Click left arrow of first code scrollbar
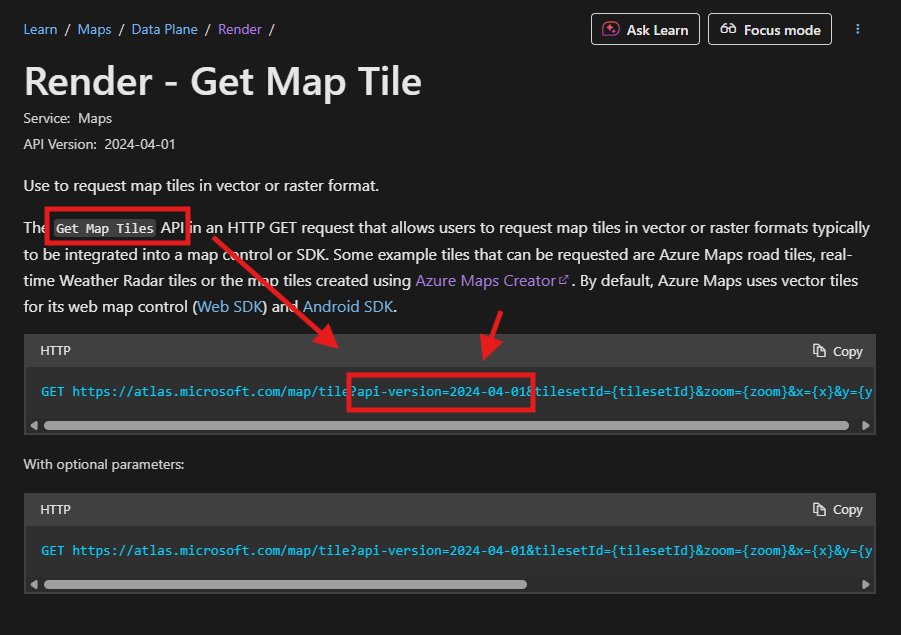The image size is (901, 635). 34,425
